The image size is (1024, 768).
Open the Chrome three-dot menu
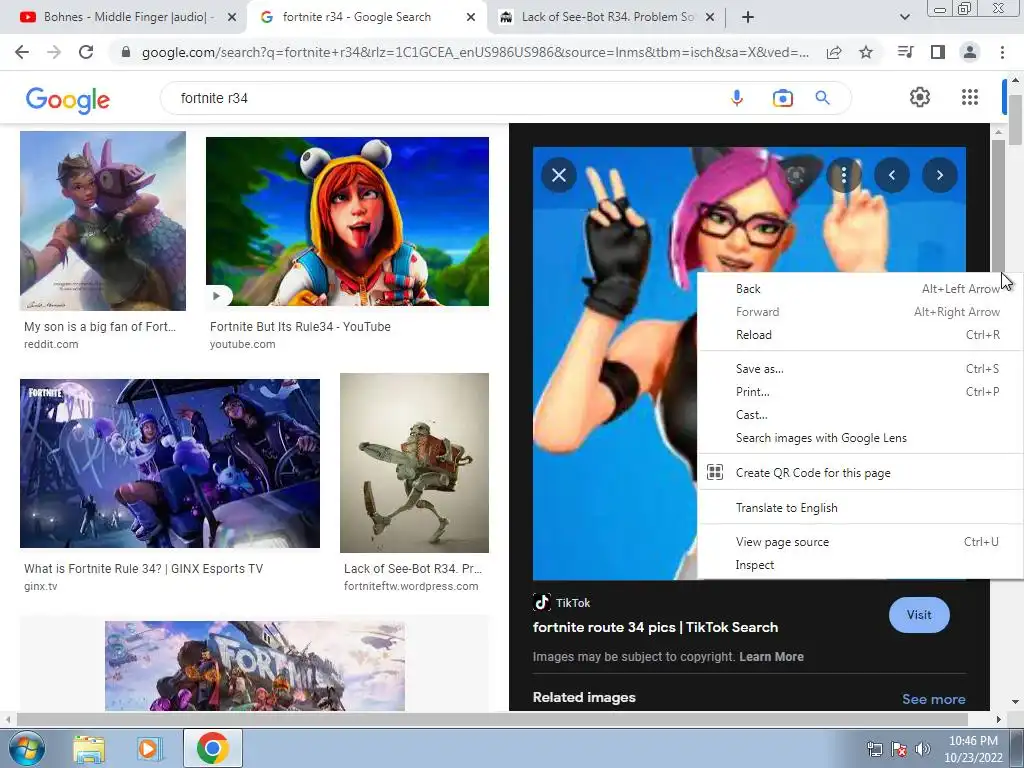click(x=1002, y=52)
